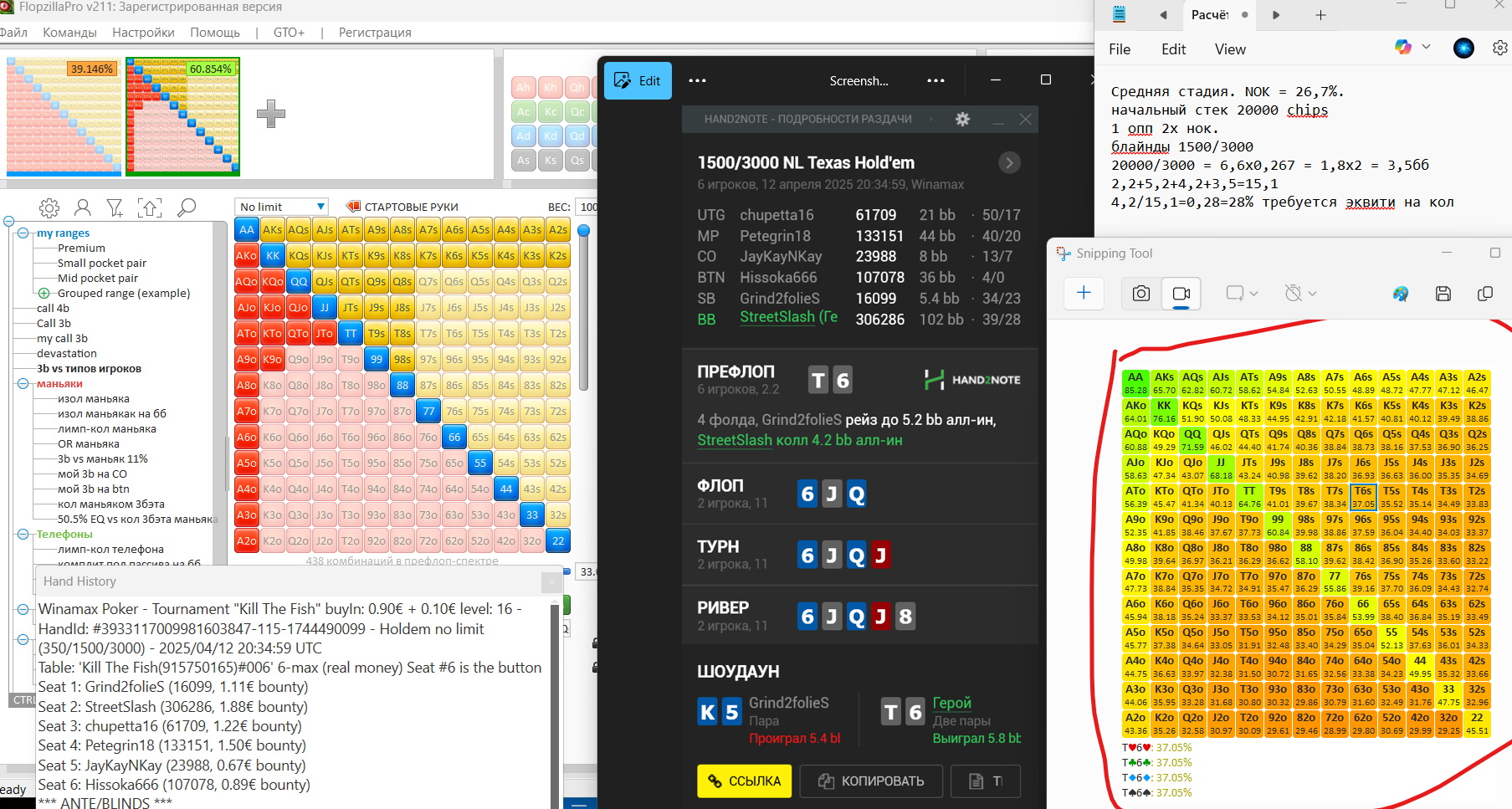Add a new range with the plus icon
The image size is (1512, 809).
pyautogui.click(x=271, y=113)
